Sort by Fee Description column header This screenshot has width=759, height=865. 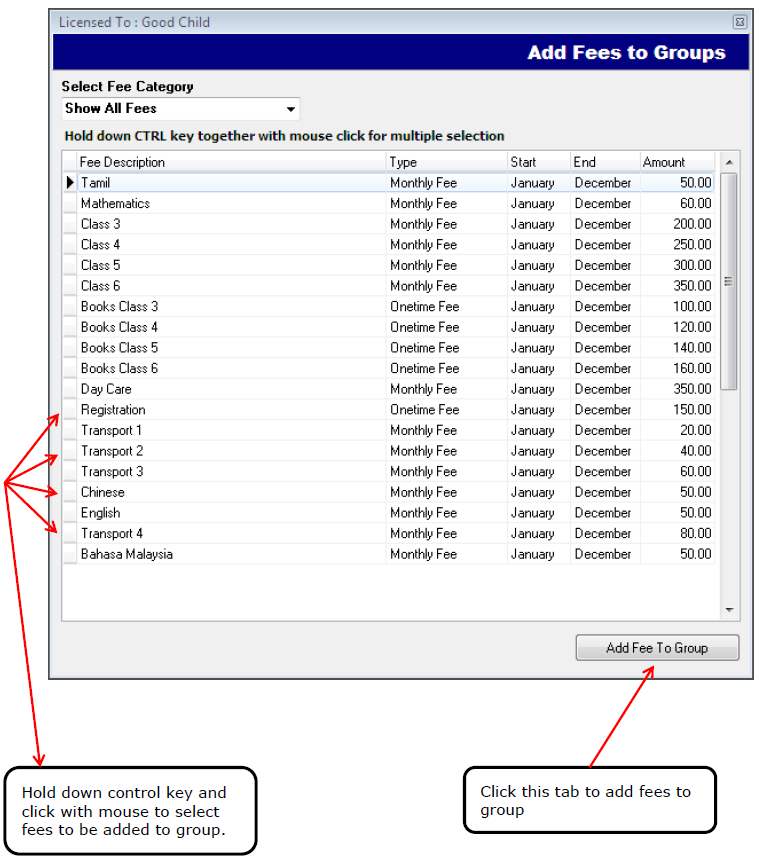tap(230, 162)
